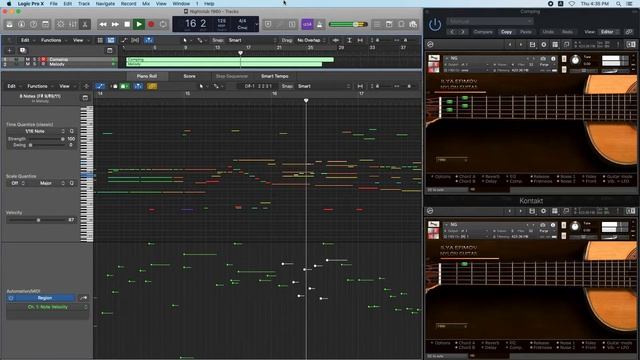Record-enable the first track
The width and height of the screenshot is (640, 360).
tap(43, 60)
